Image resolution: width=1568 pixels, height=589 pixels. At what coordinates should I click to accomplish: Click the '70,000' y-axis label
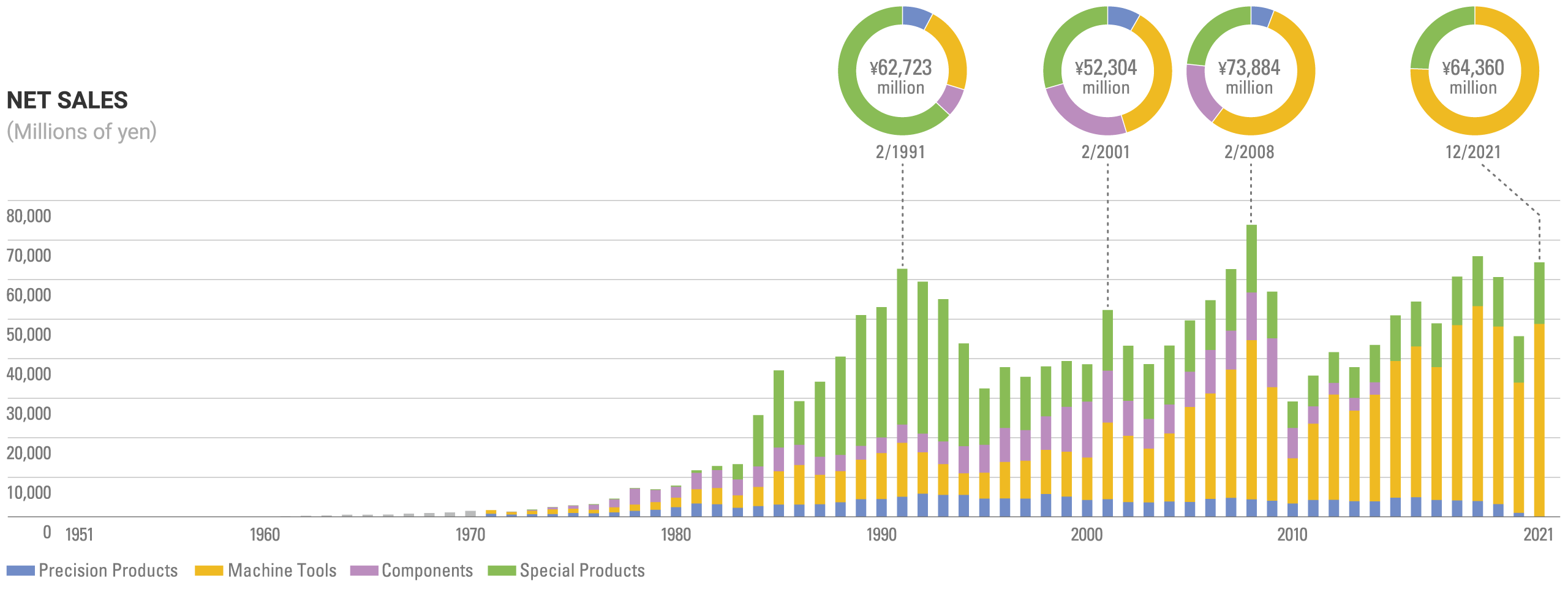(29, 256)
